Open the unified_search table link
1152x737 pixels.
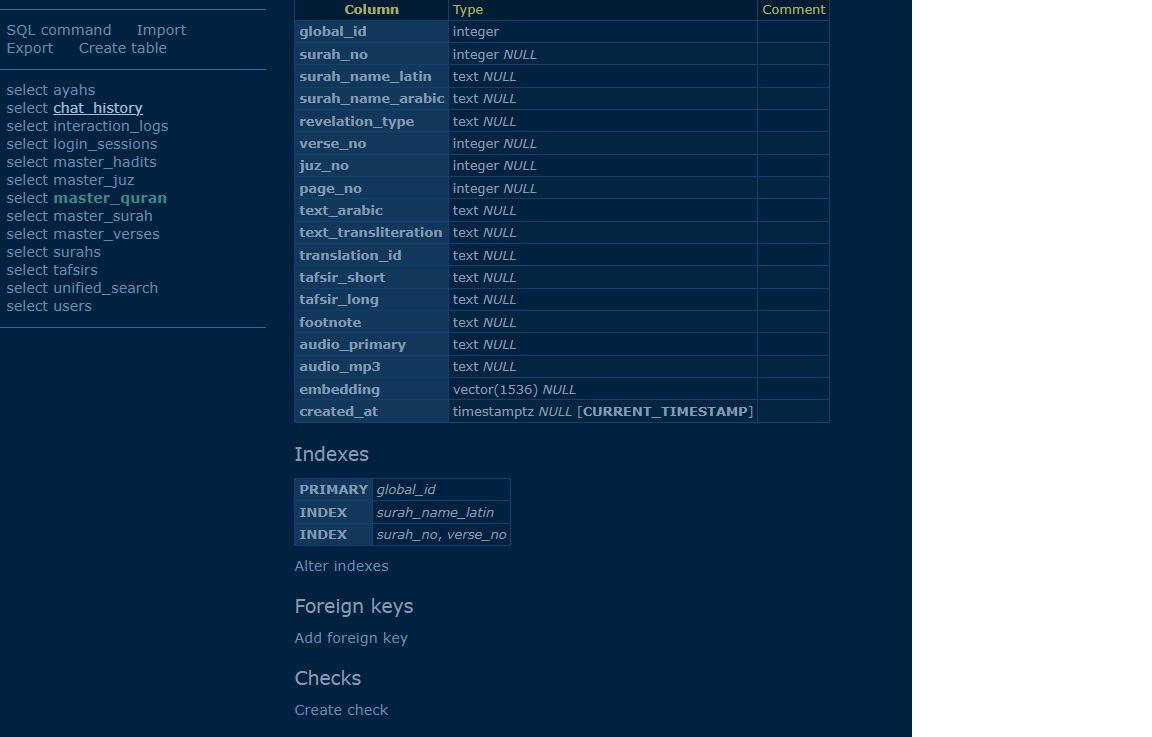(105, 288)
